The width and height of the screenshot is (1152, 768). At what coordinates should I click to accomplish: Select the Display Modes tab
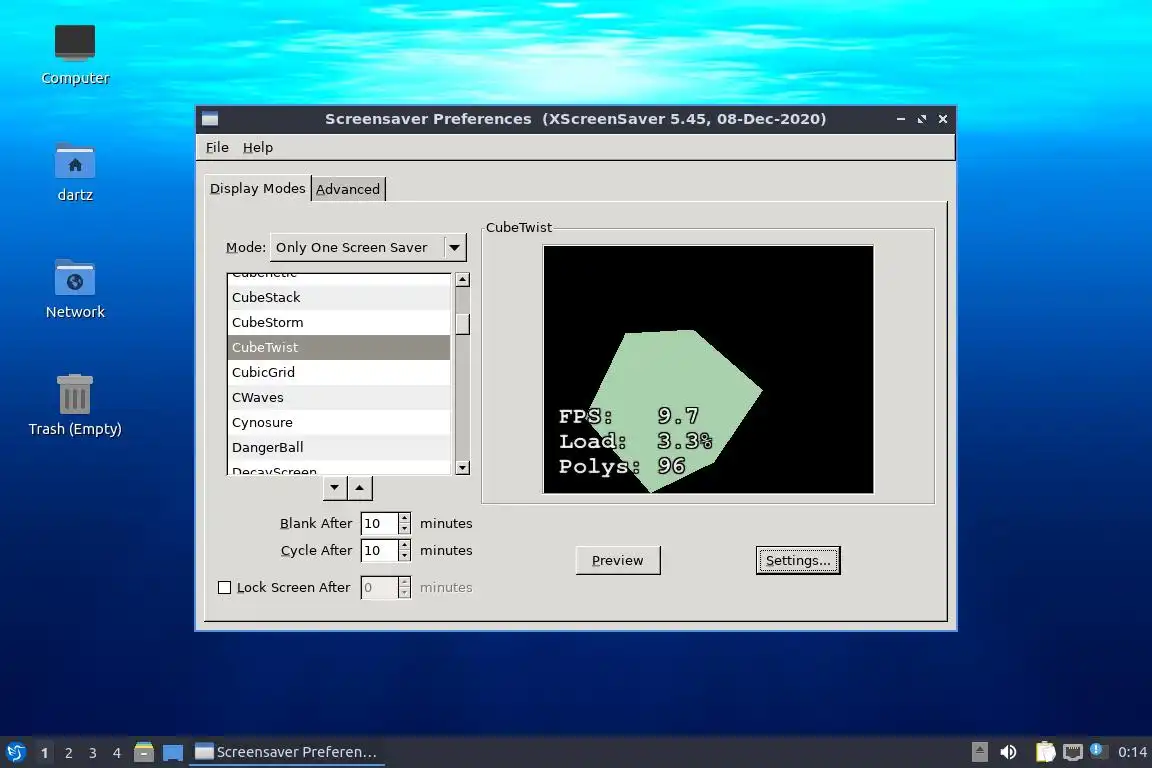coord(257,188)
